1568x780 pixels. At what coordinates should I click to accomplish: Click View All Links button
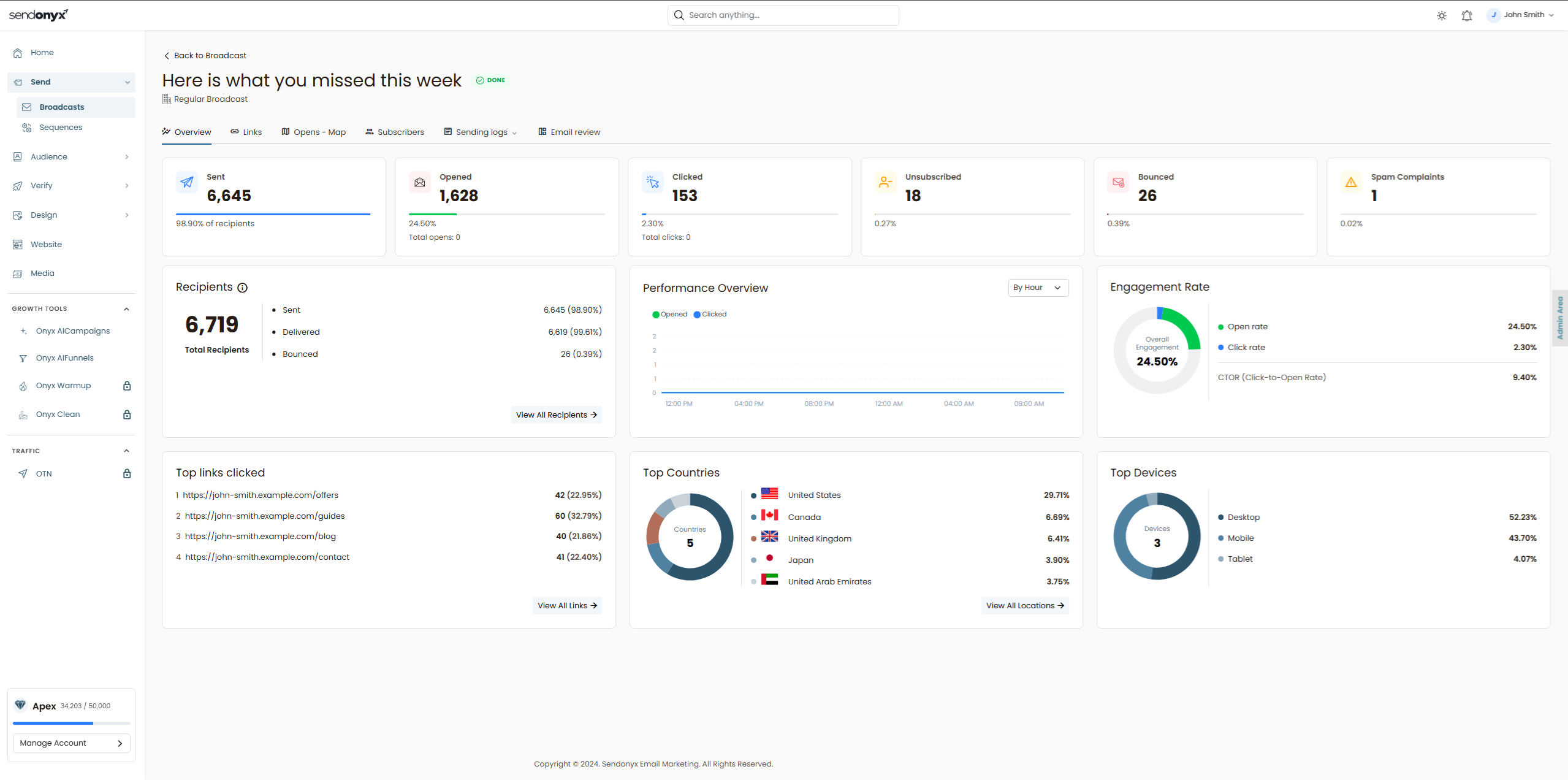tap(567, 605)
